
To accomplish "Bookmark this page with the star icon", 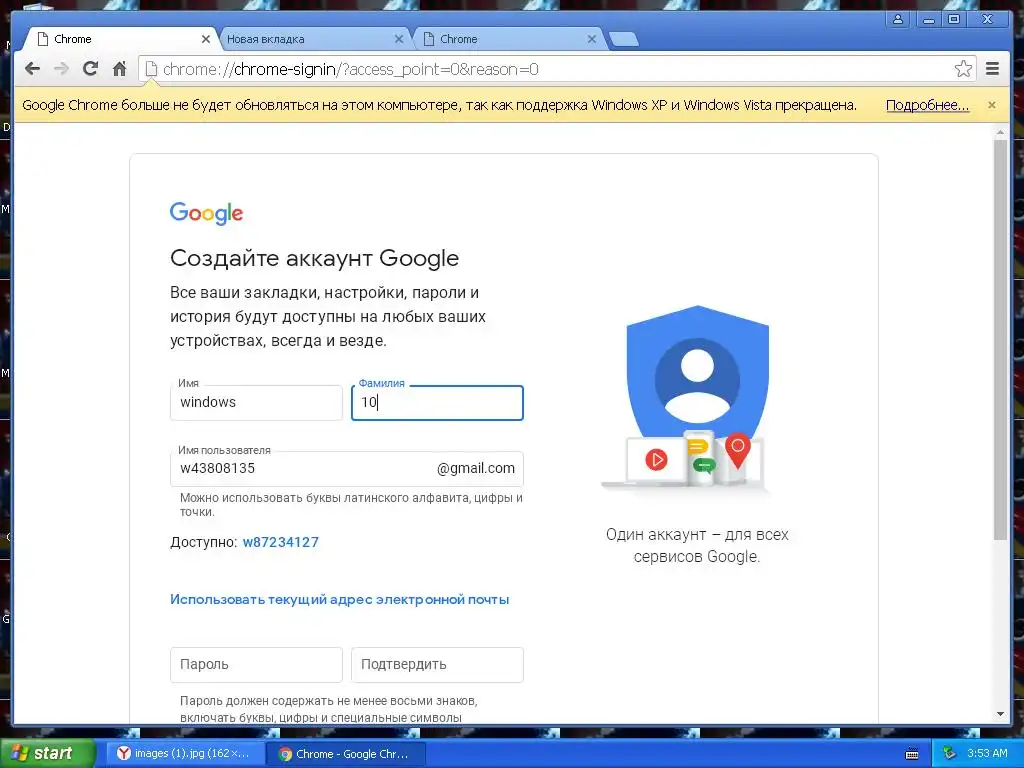I will [x=963, y=69].
